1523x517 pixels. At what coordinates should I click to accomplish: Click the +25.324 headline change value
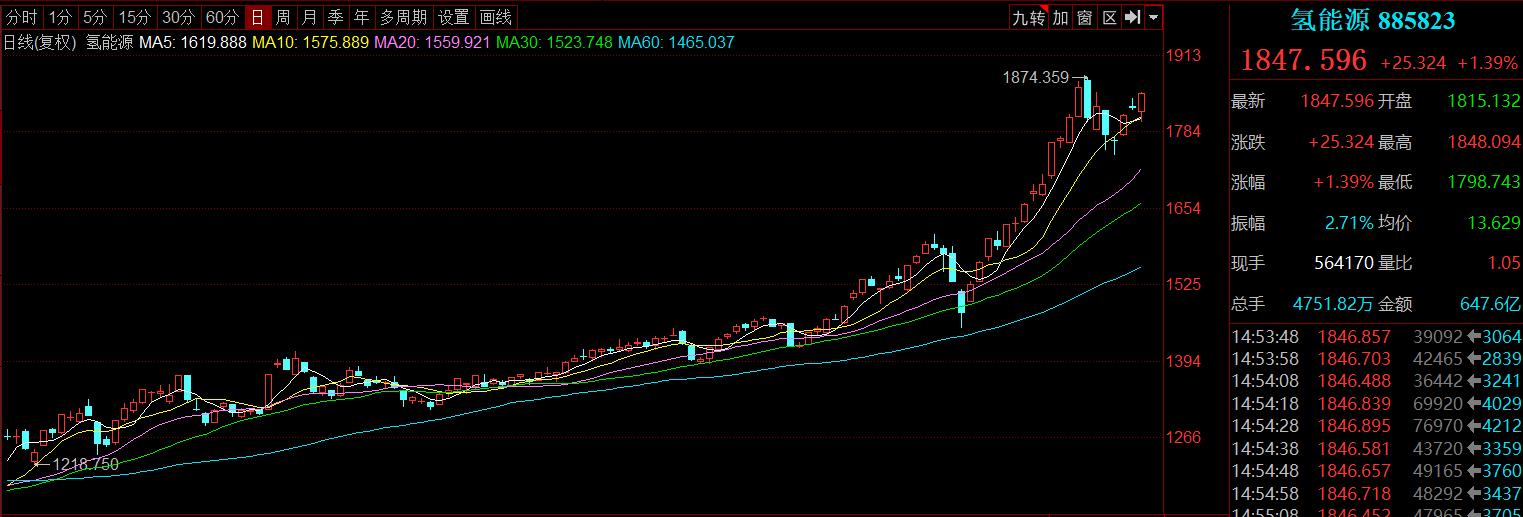pyautogui.click(x=1413, y=63)
